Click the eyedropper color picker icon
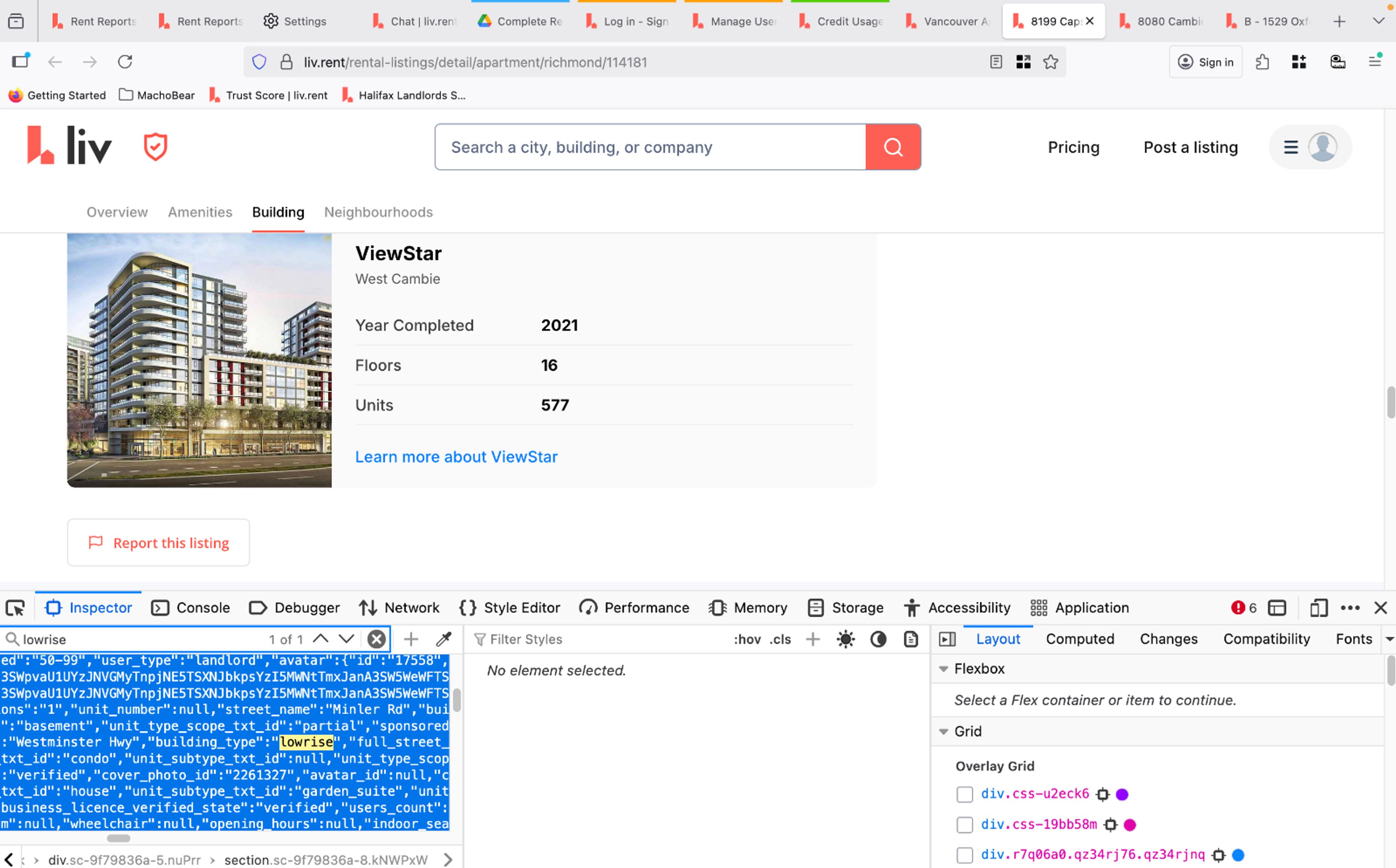The width and height of the screenshot is (1396, 868). point(444,639)
